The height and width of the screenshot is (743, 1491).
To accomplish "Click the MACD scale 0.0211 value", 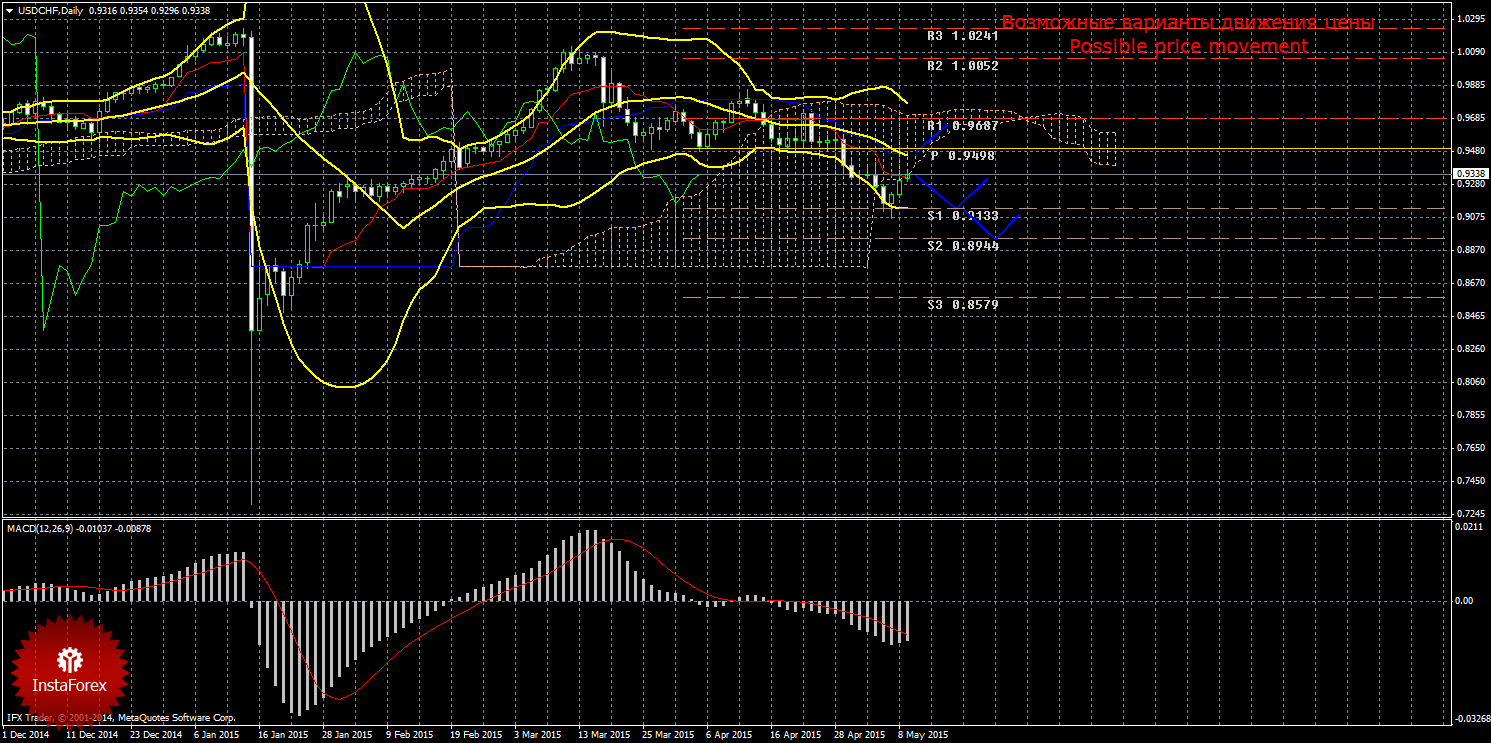I will [x=1469, y=525].
